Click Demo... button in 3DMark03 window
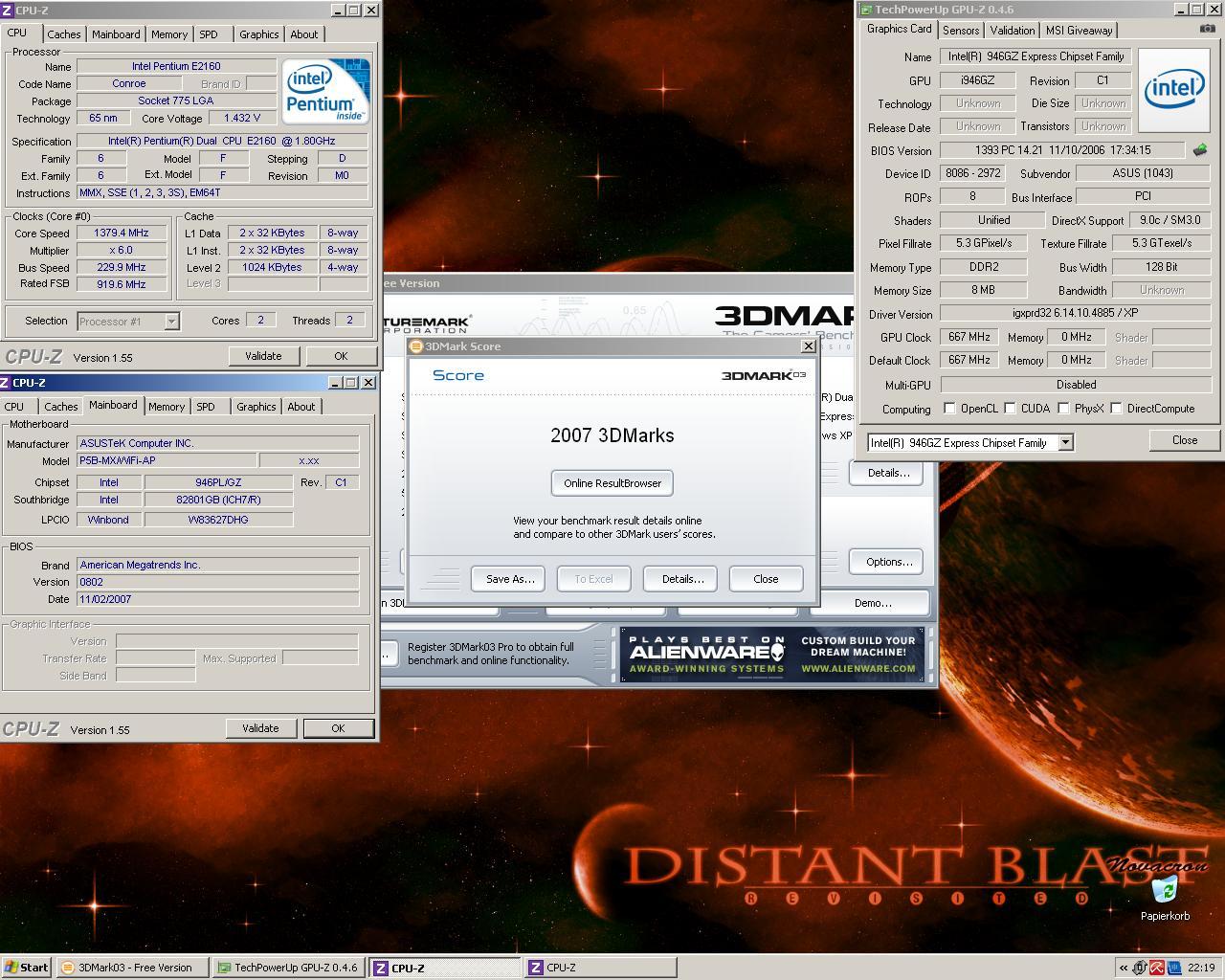 pos(872,603)
